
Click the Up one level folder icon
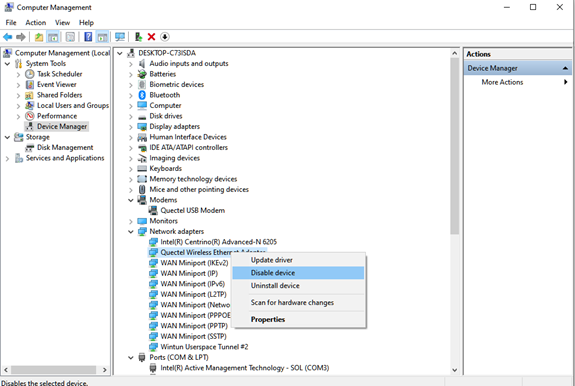pyautogui.click(x=39, y=37)
